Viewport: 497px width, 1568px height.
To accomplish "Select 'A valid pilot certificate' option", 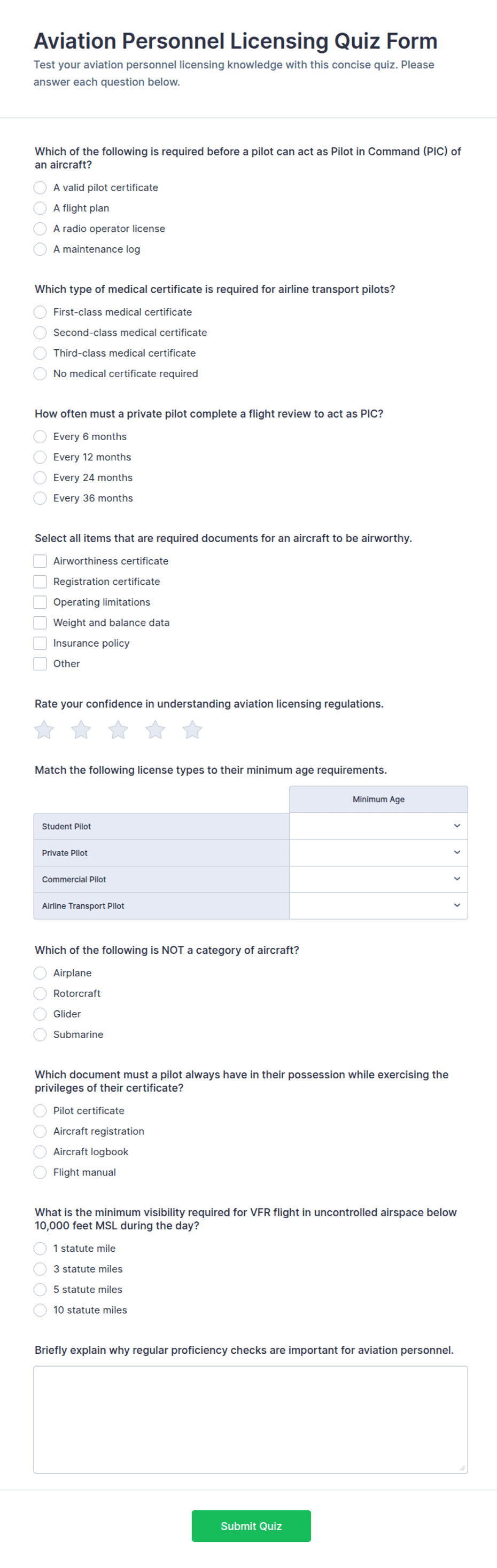I will tap(40, 187).
